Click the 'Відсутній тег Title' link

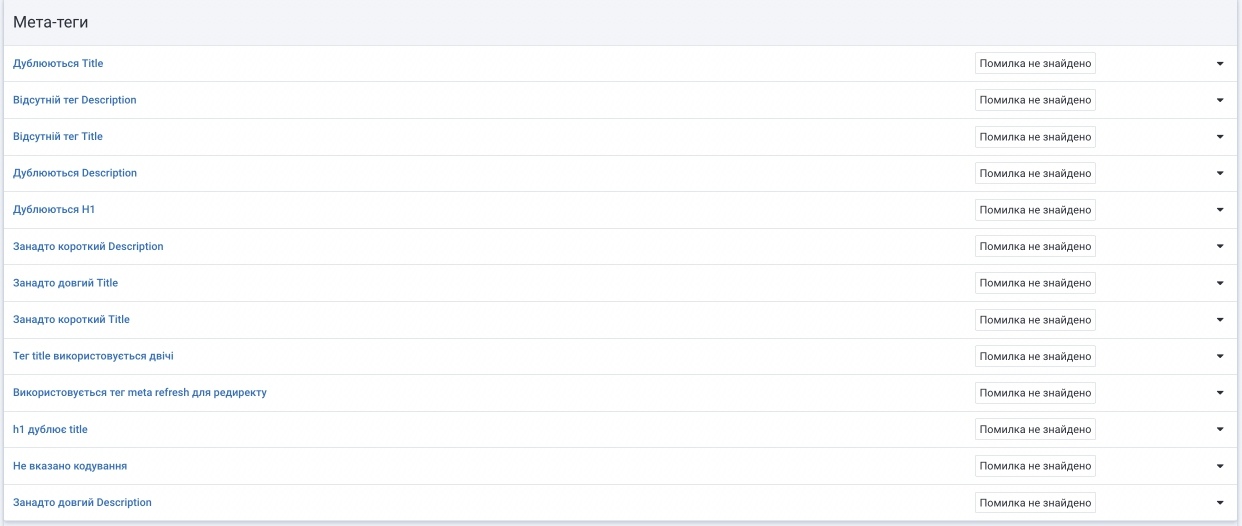tap(58, 137)
